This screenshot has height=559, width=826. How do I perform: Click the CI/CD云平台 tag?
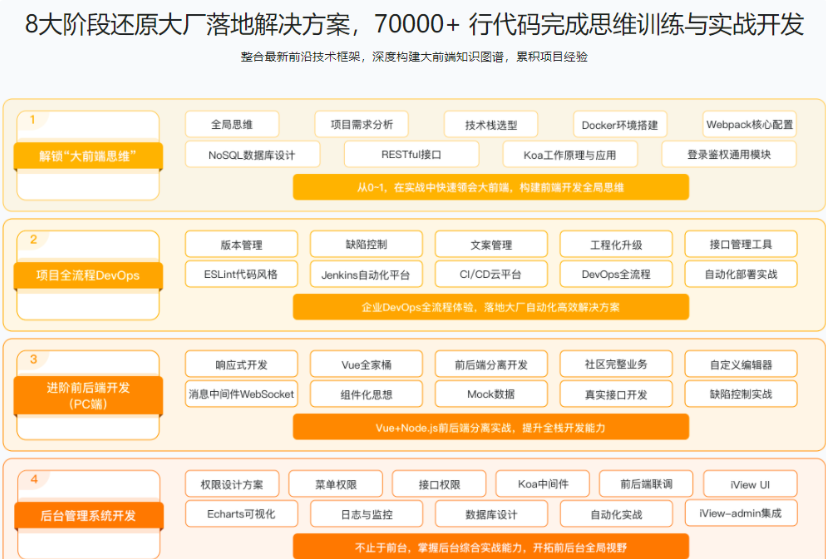pyautogui.click(x=490, y=274)
